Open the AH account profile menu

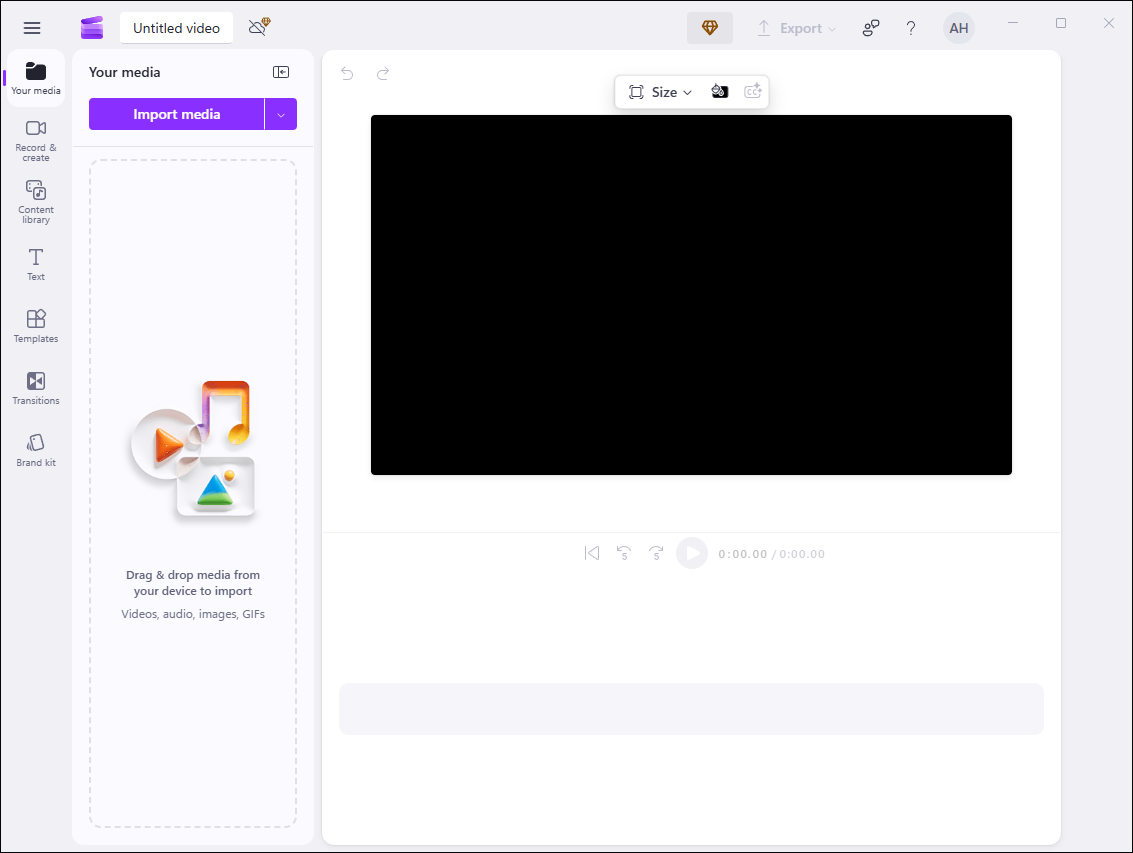click(957, 28)
